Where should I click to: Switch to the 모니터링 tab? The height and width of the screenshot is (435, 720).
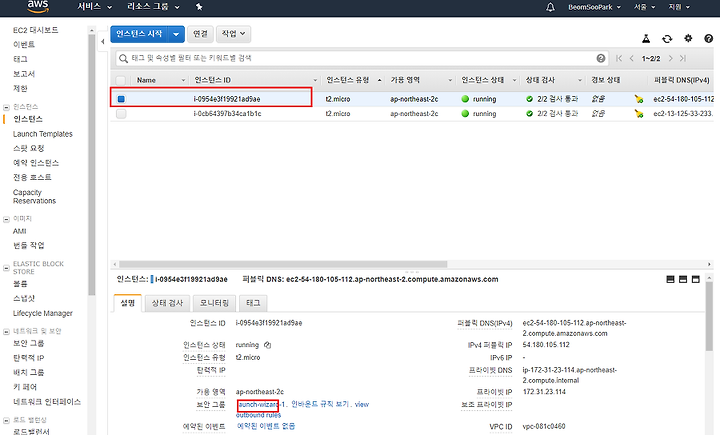[x=214, y=303]
